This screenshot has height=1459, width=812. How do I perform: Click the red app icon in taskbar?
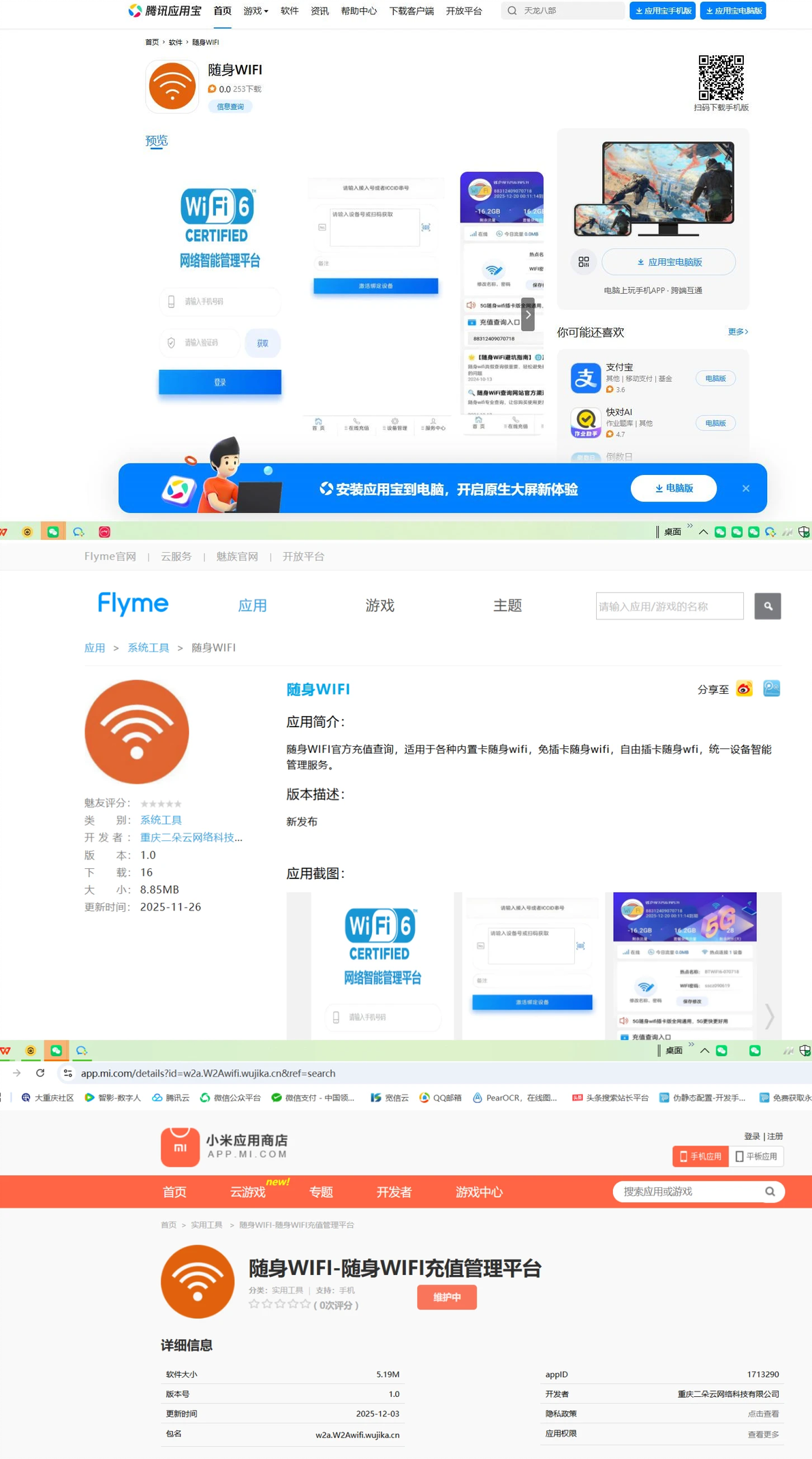pos(104,532)
